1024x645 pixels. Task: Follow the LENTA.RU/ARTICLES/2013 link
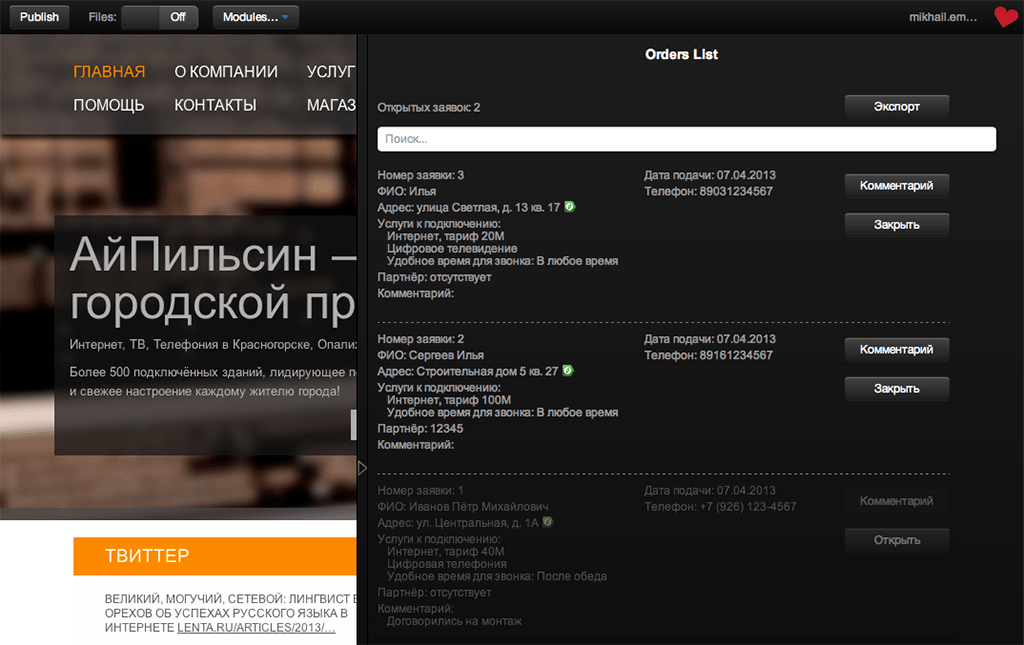(x=256, y=627)
